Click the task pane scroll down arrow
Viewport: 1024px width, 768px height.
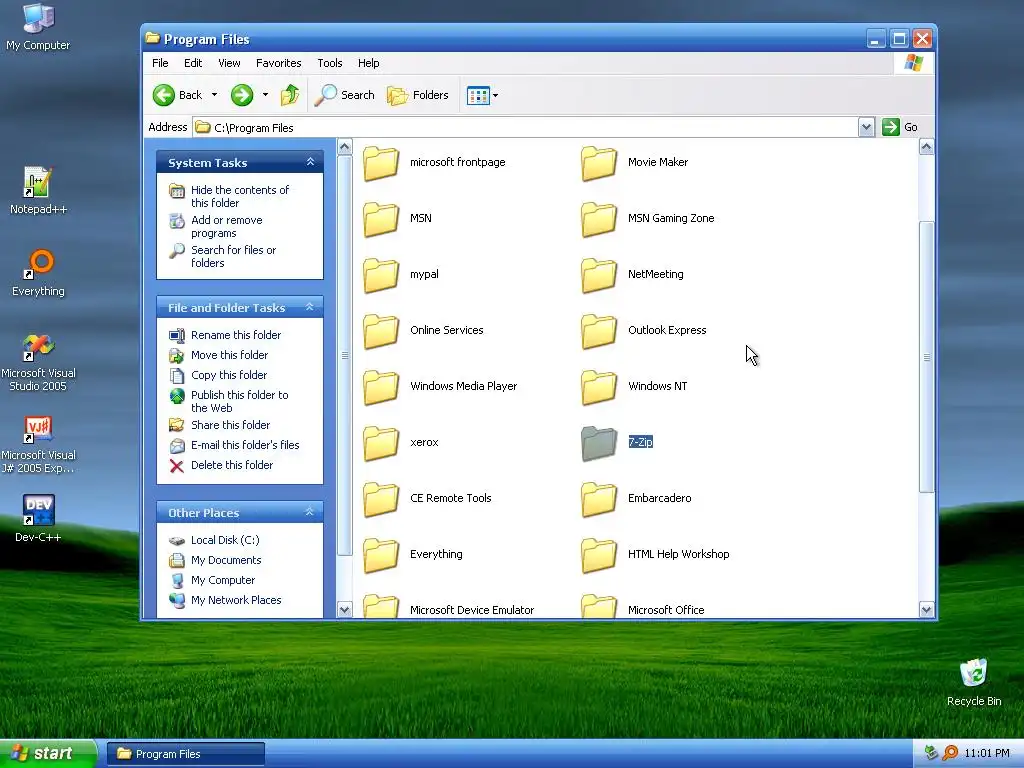pos(345,610)
